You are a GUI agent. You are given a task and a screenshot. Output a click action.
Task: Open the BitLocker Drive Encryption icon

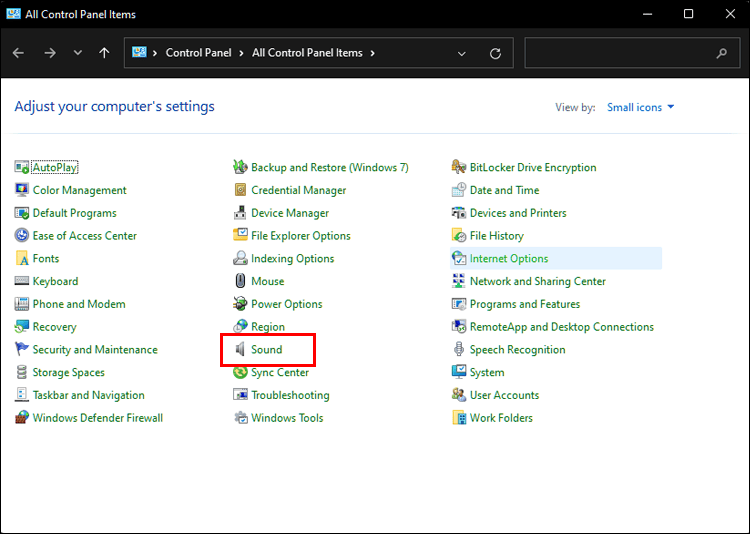459,167
